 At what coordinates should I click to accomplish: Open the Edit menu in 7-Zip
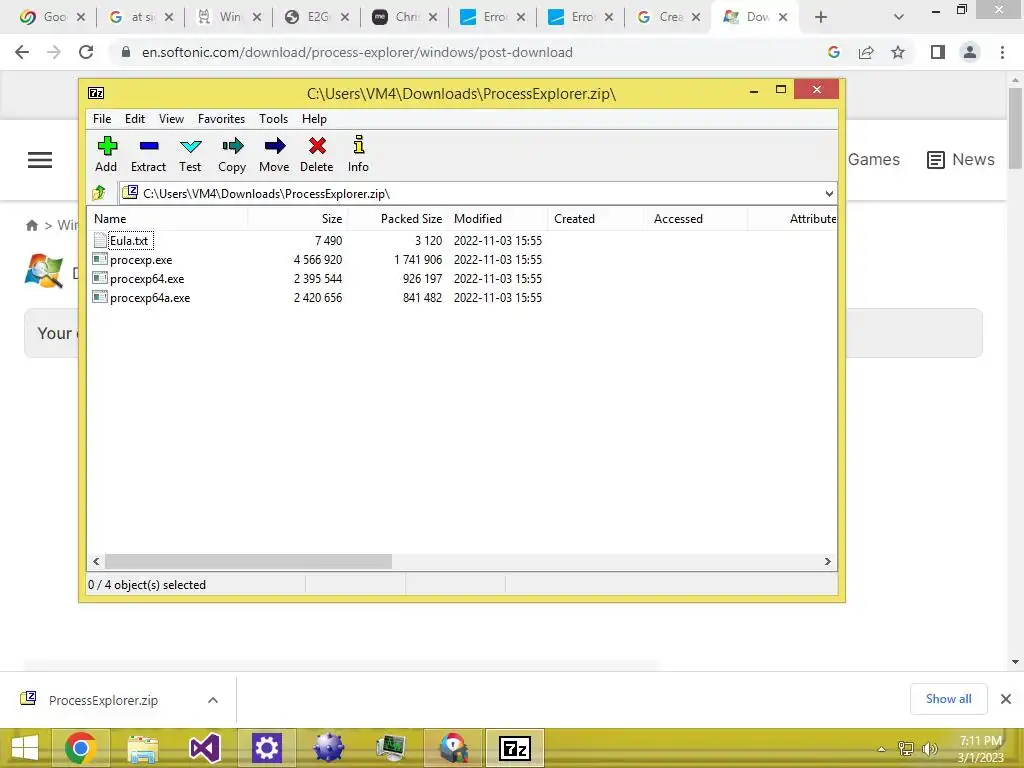(135, 119)
